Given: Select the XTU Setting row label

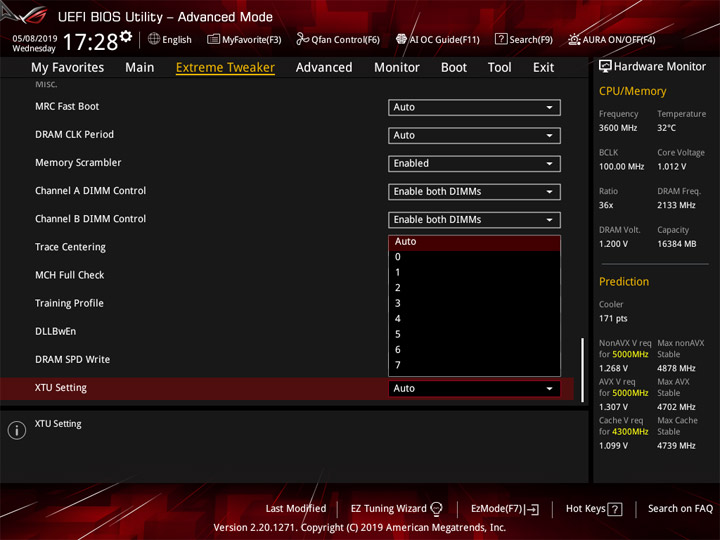Looking at the screenshot, I should pos(61,388).
